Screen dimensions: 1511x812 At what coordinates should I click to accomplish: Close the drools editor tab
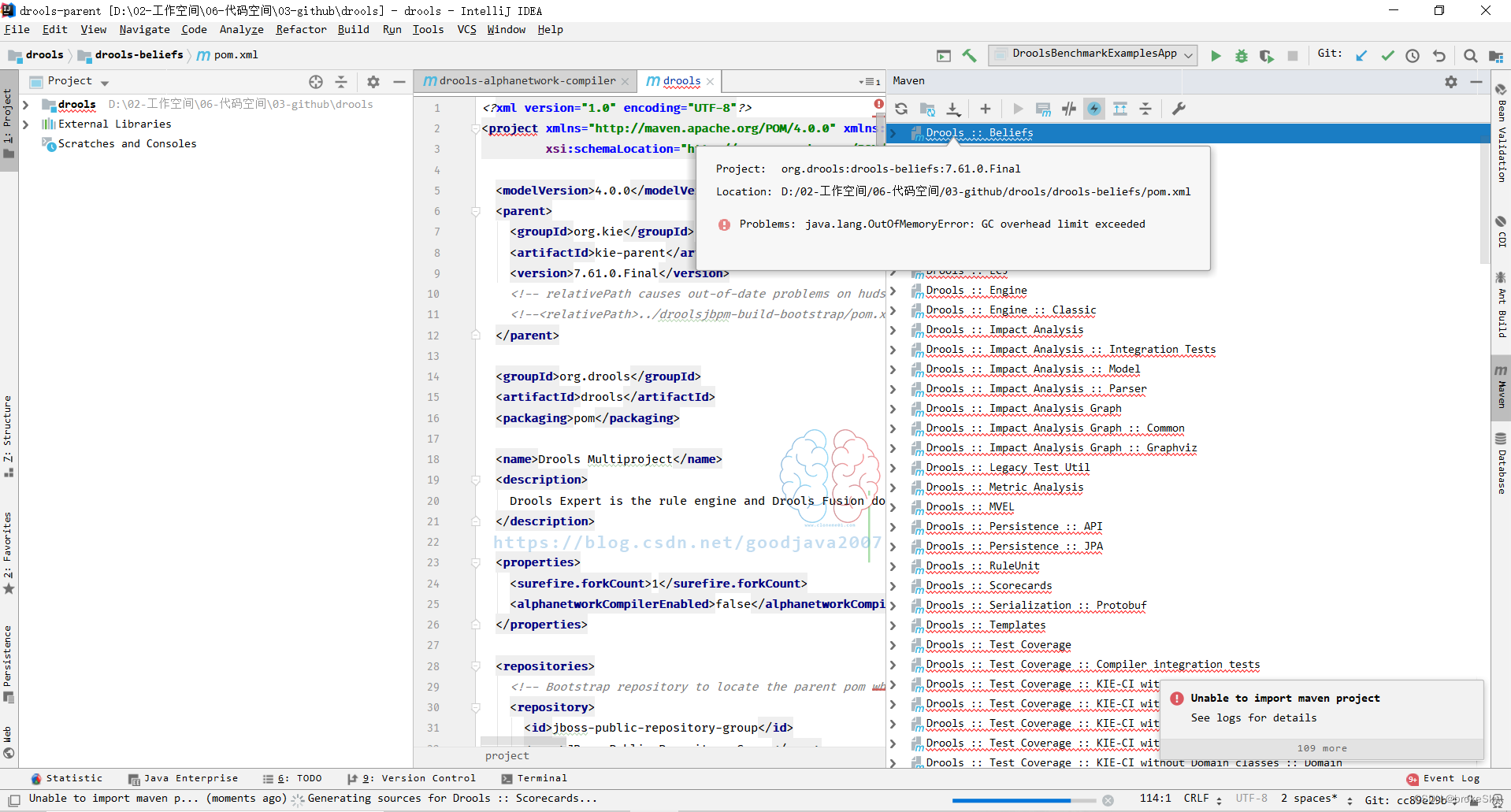(710, 81)
